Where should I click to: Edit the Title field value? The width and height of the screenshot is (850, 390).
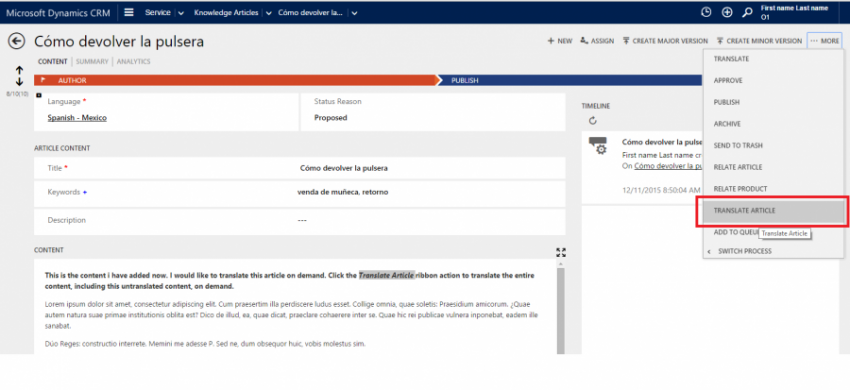344,168
